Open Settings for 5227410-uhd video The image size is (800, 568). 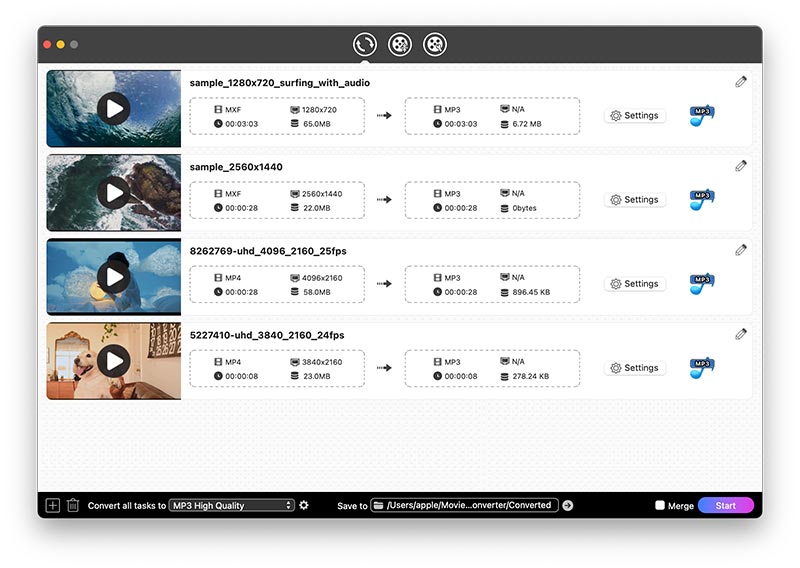coord(635,368)
